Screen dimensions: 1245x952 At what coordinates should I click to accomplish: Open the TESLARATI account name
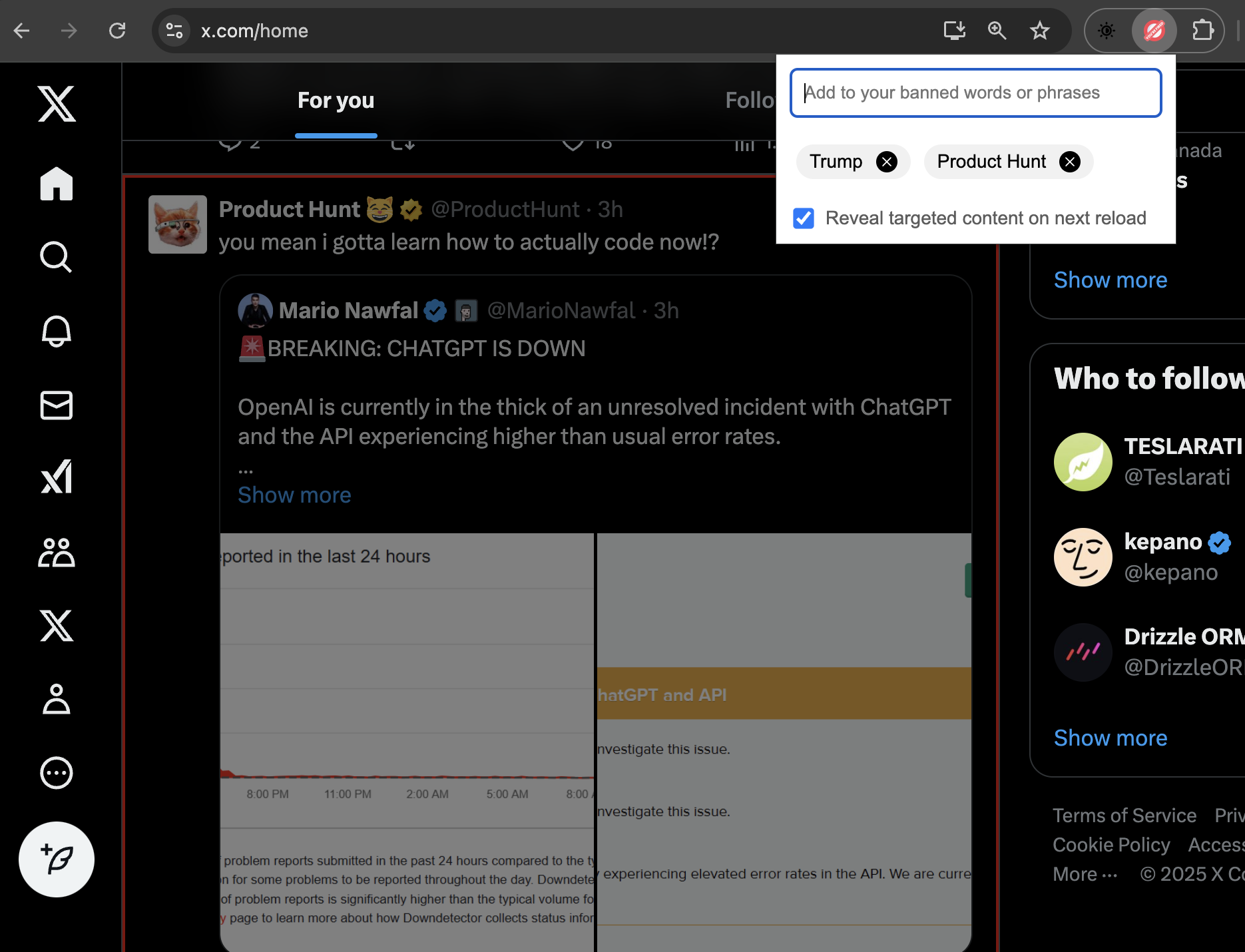(1184, 447)
